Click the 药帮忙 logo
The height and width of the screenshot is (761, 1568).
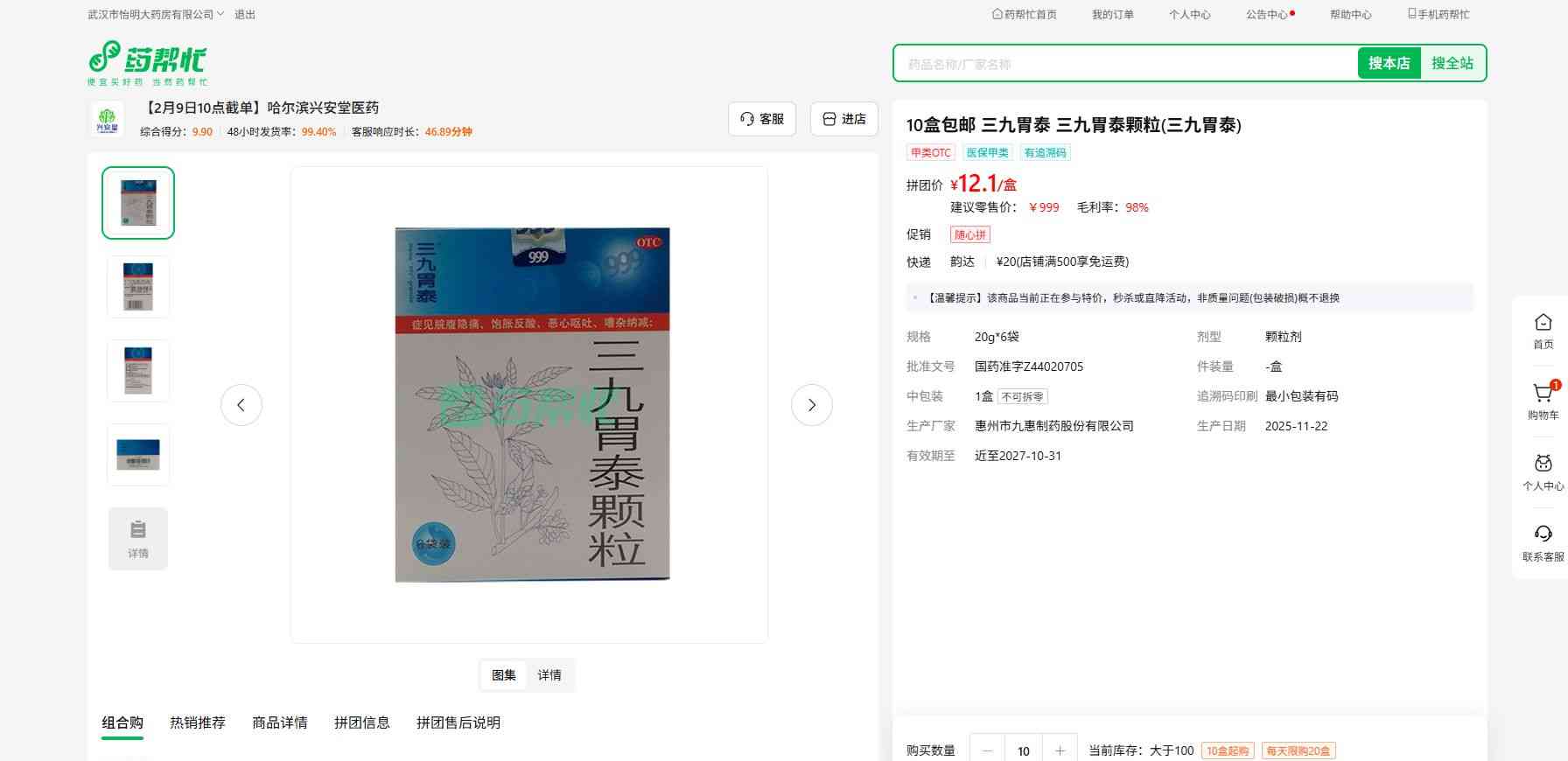147,62
